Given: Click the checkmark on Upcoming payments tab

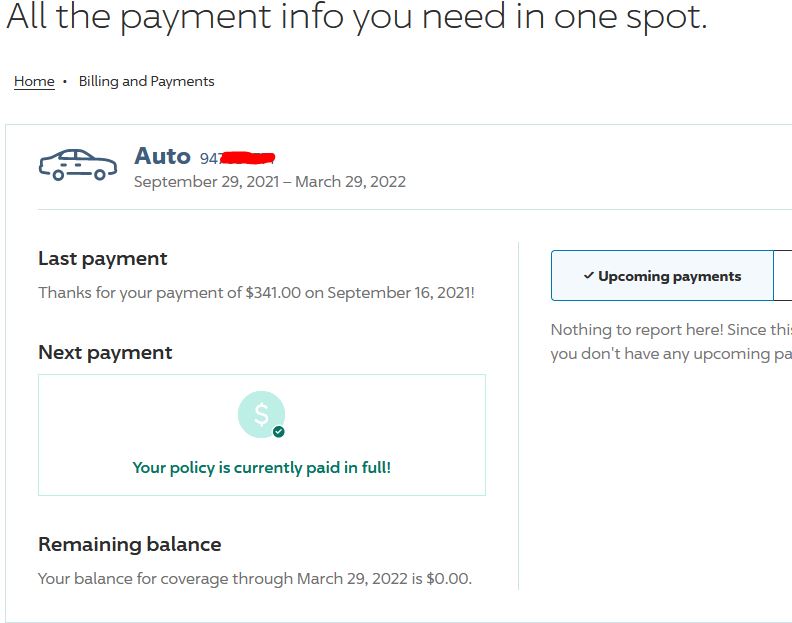Looking at the screenshot, I should [588, 275].
